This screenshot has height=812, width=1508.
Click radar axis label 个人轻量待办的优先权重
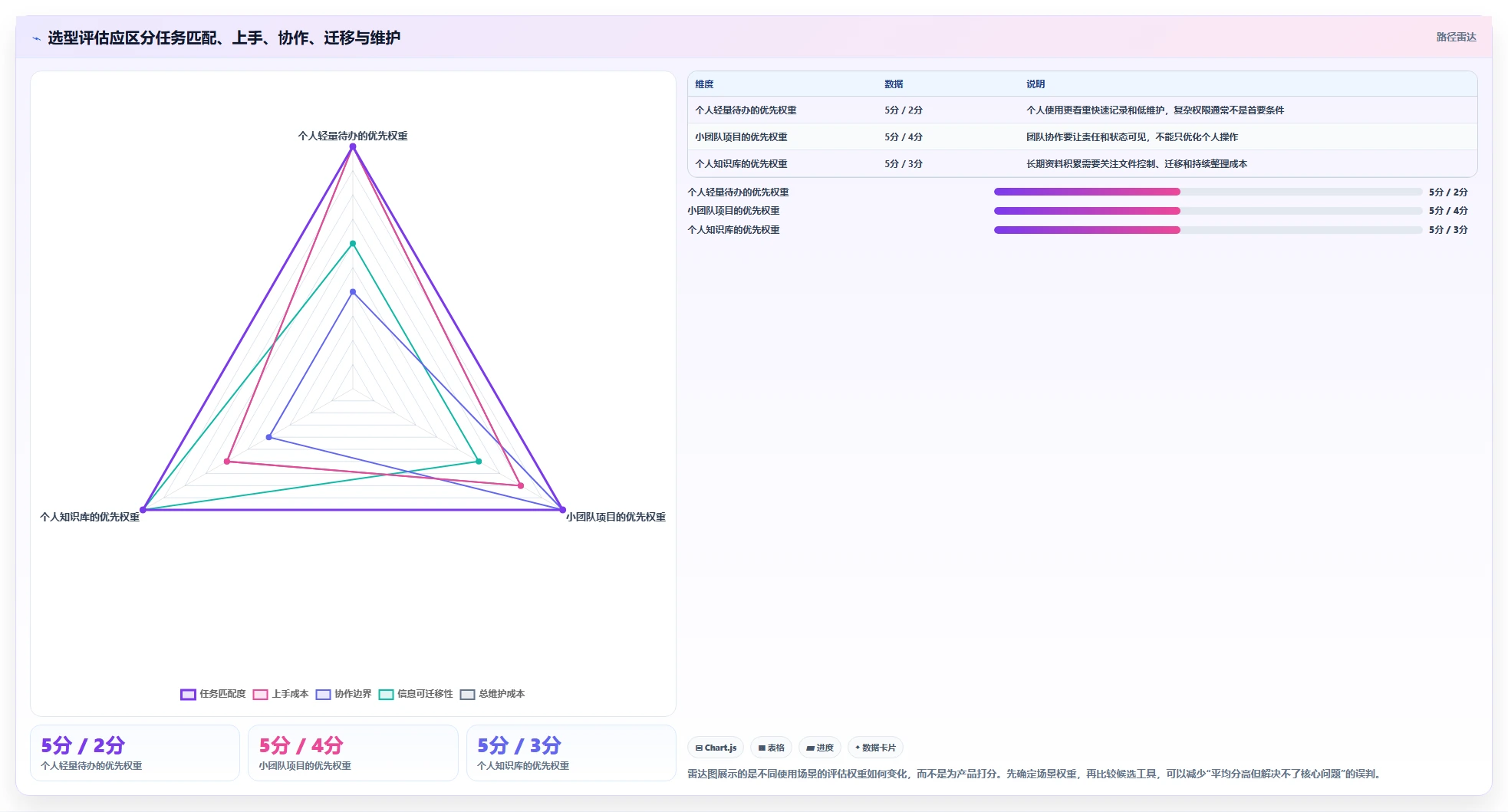[353, 136]
